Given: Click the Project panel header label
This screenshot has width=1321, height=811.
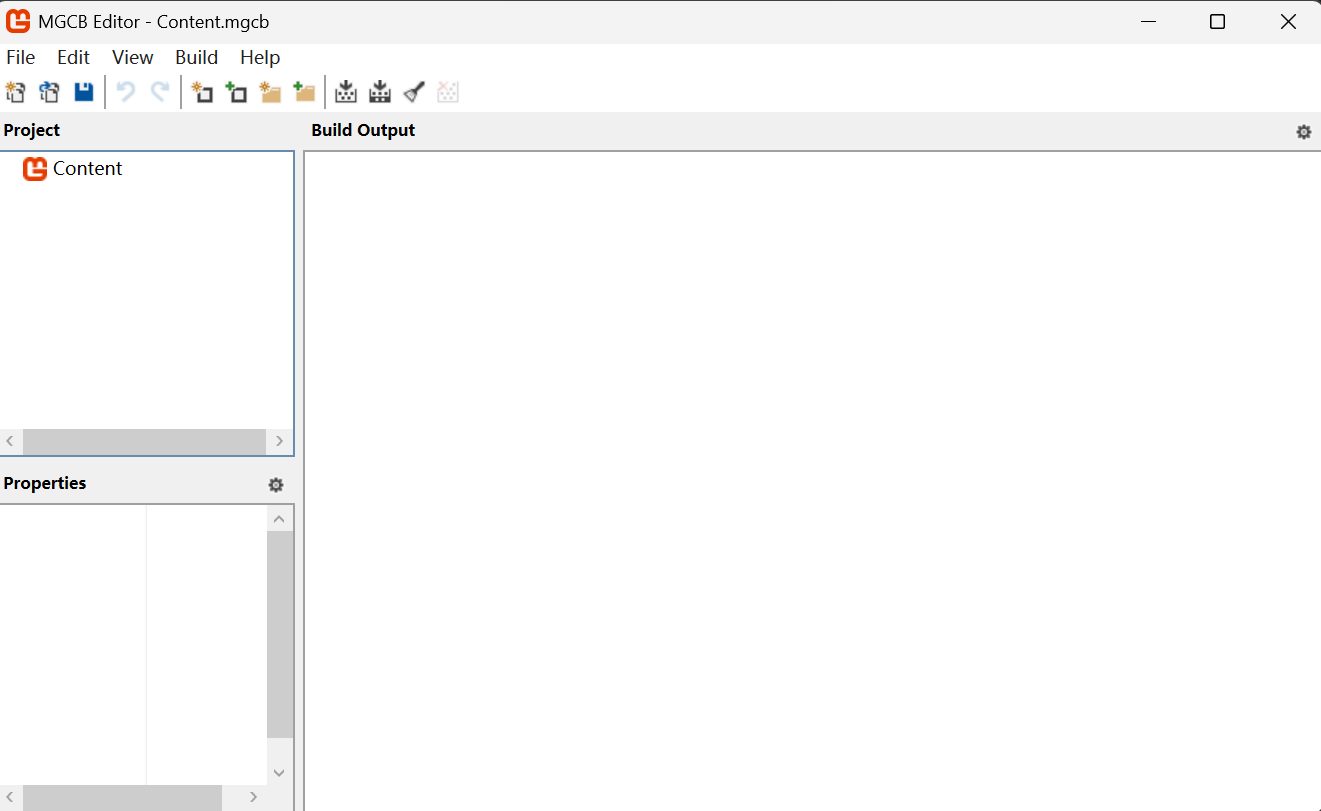Looking at the screenshot, I should [32, 130].
